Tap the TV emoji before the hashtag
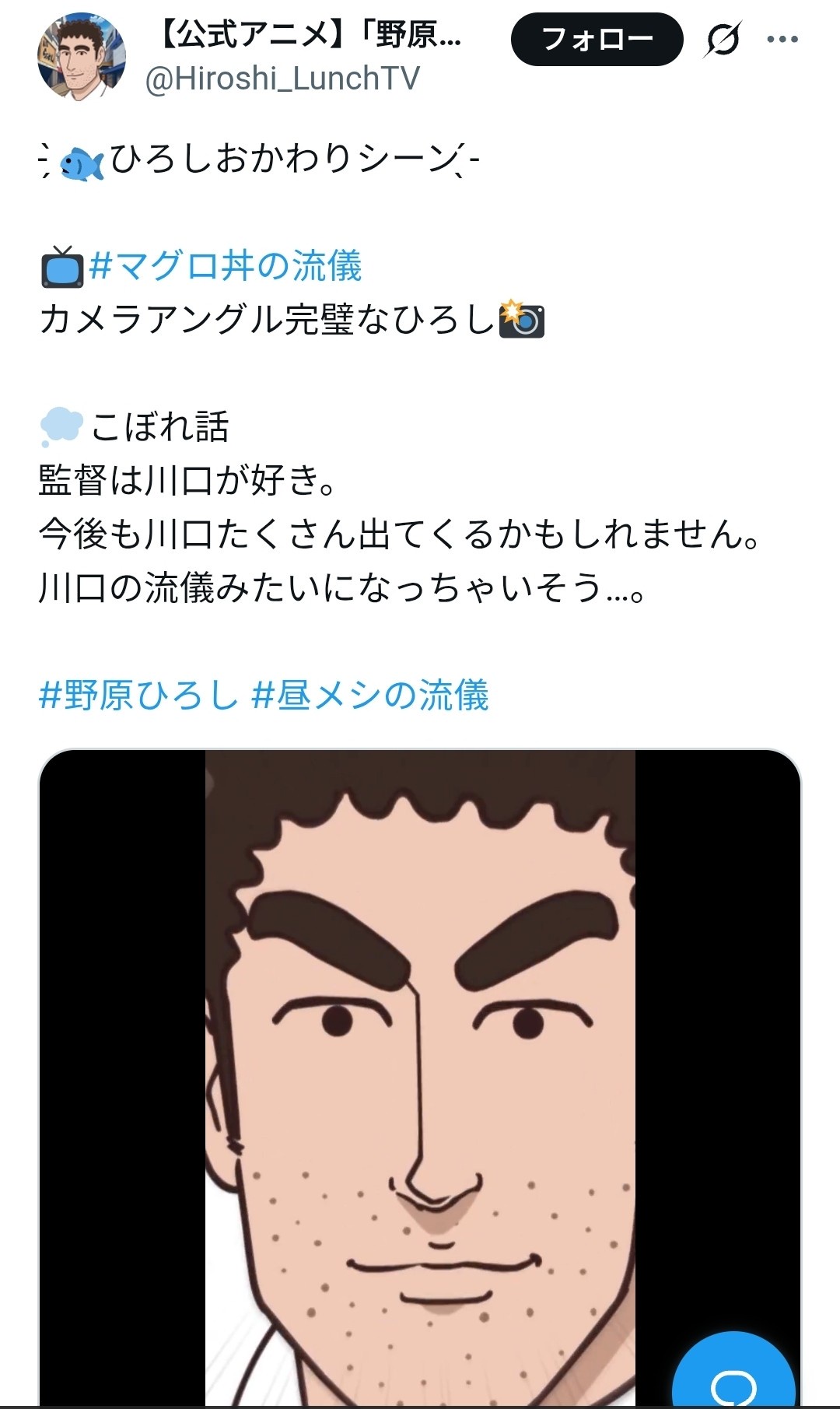 pos(62,266)
